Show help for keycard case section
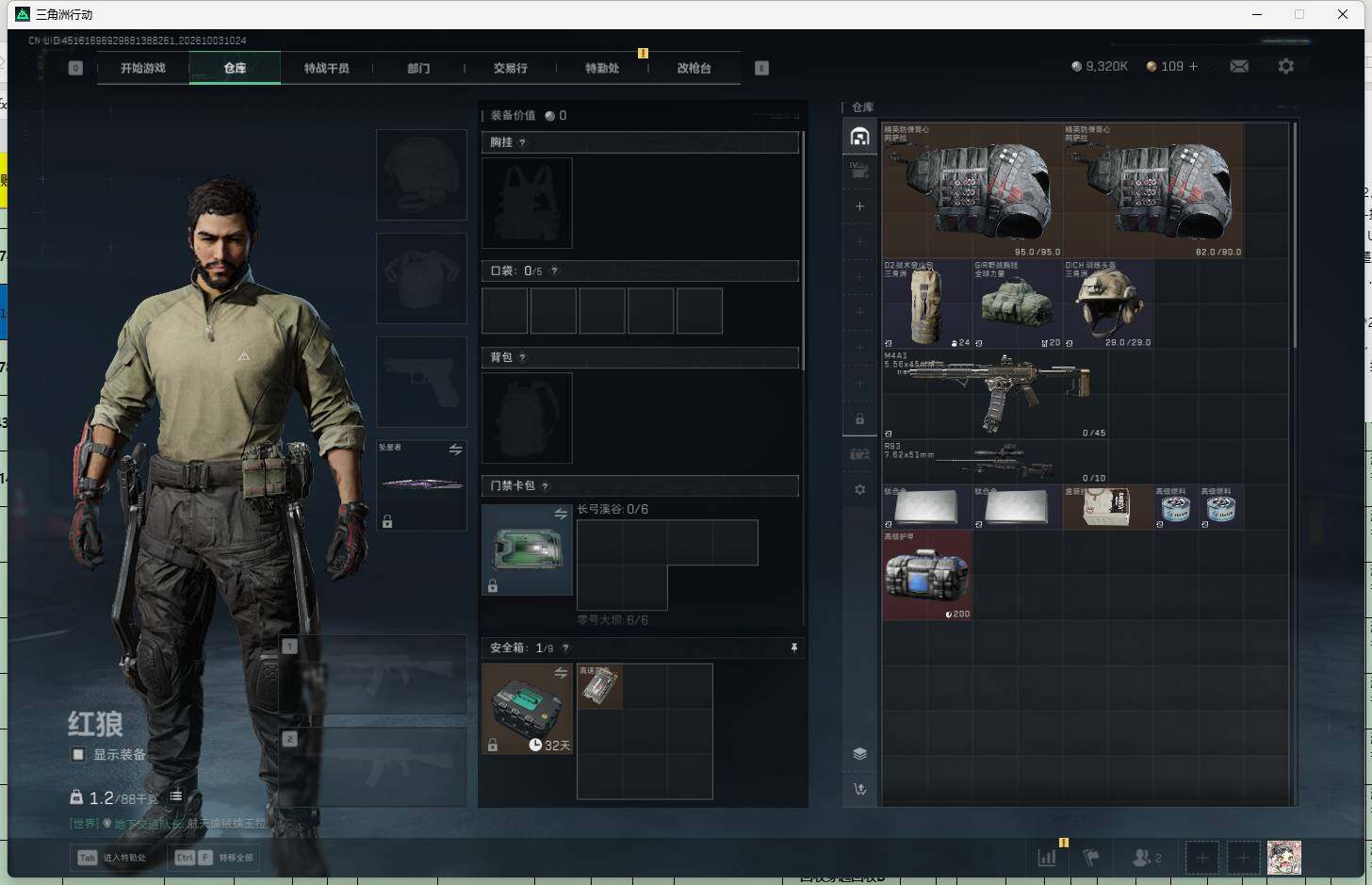 point(545,485)
